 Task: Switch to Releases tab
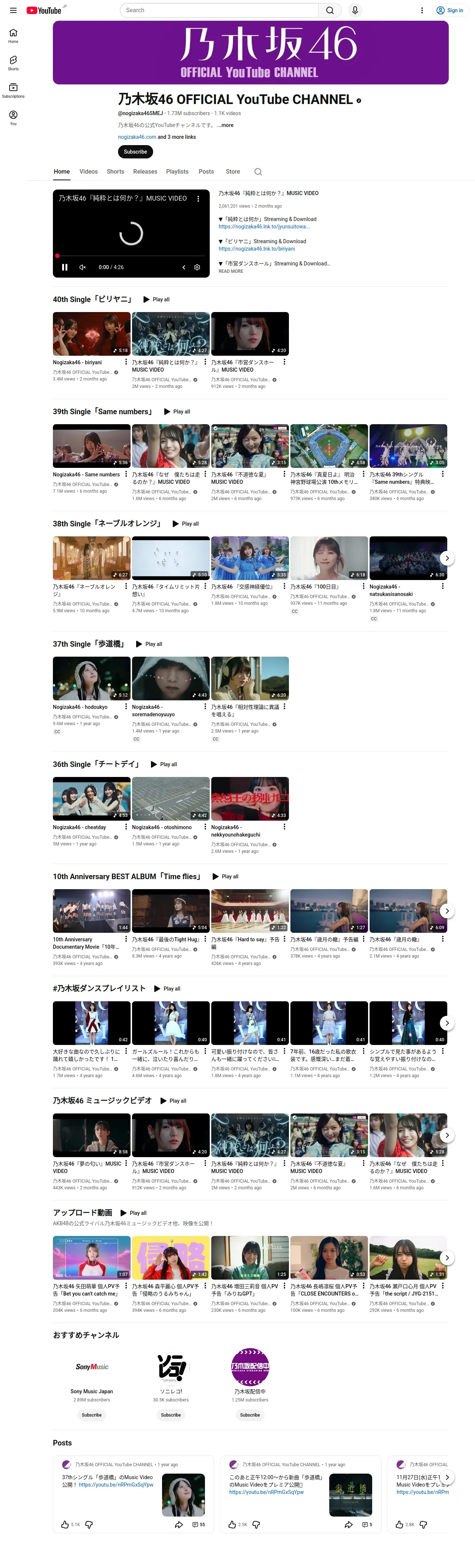pyautogui.click(x=145, y=172)
